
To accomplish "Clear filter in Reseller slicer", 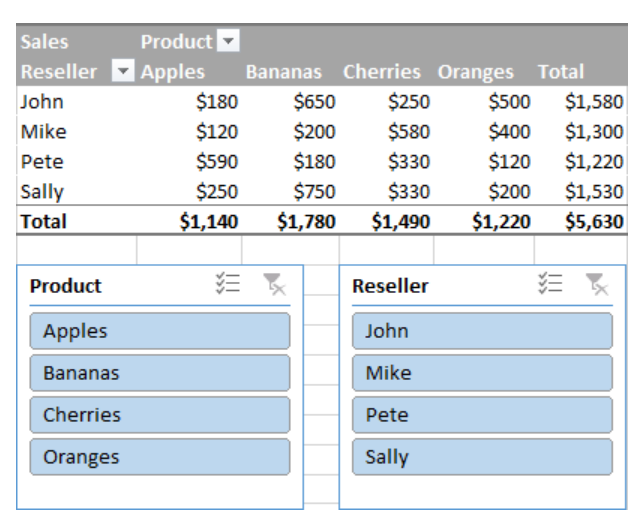I will [596, 285].
